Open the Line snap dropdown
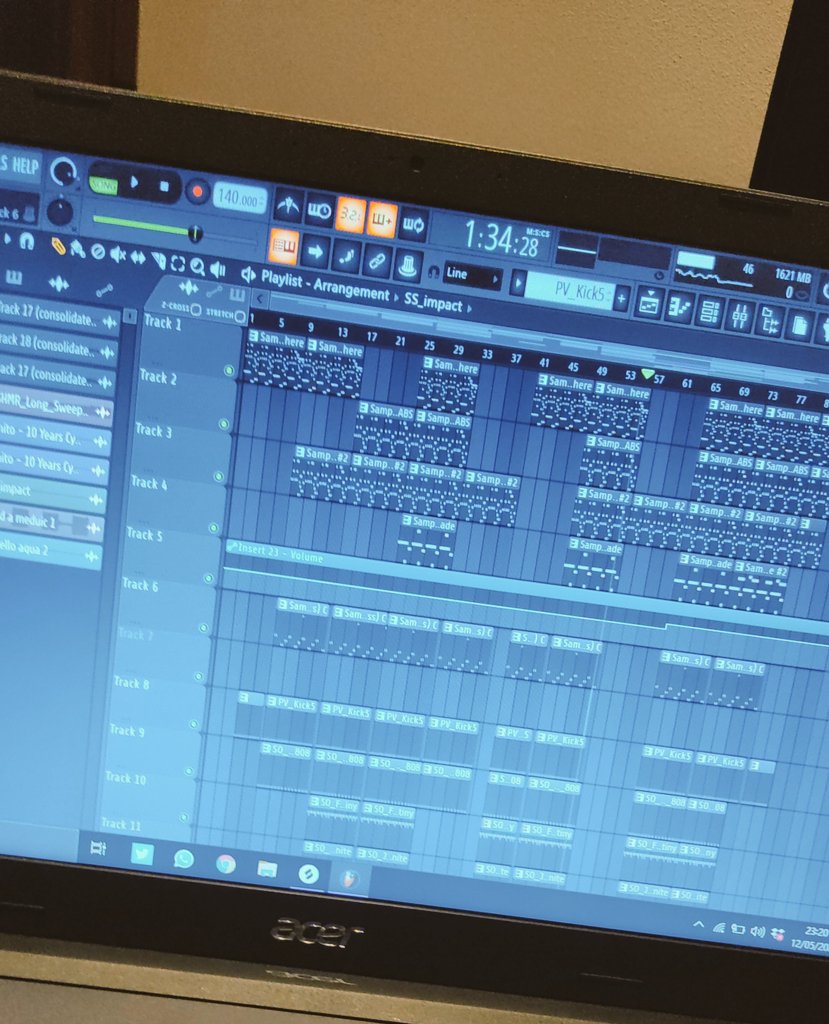The image size is (829, 1024). click(x=472, y=276)
